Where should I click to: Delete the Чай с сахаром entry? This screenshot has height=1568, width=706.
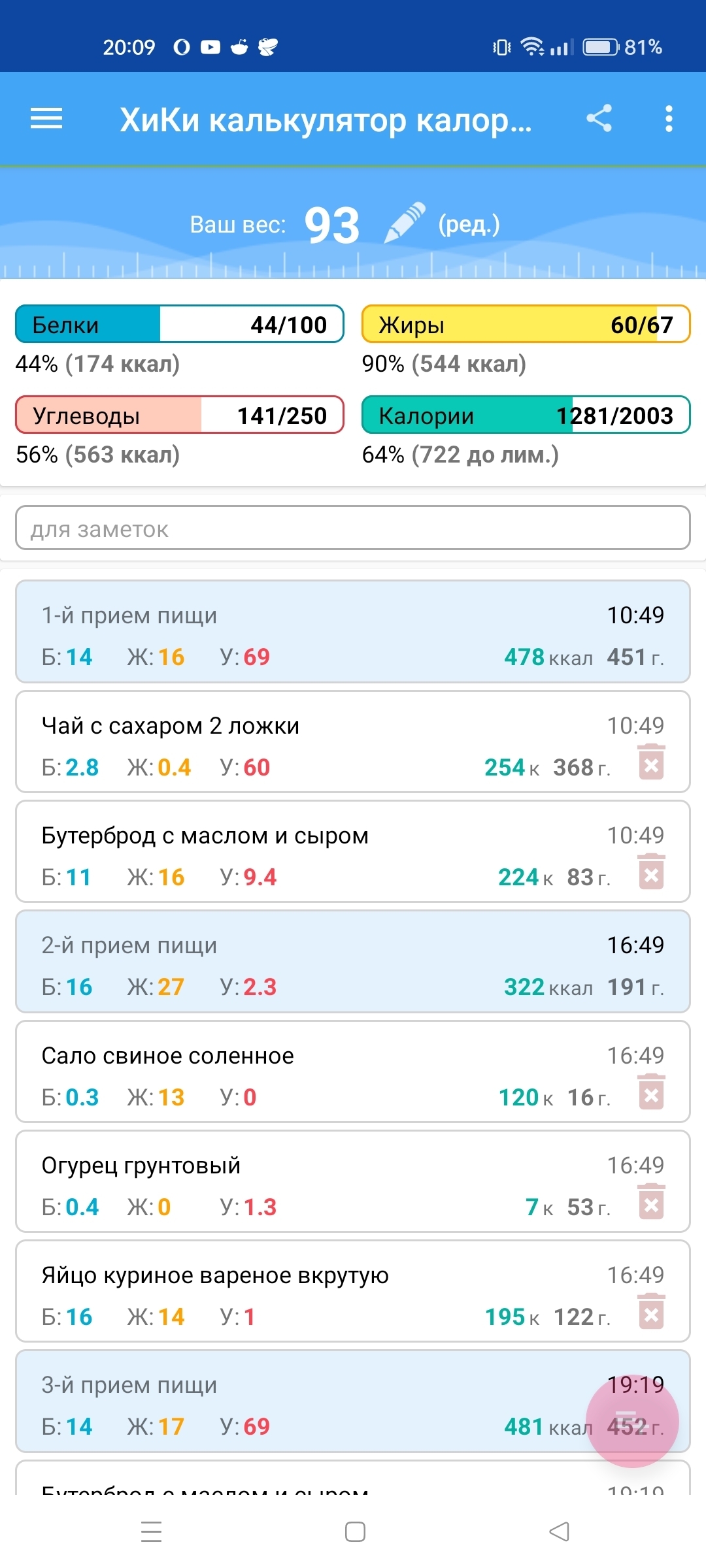[651, 762]
